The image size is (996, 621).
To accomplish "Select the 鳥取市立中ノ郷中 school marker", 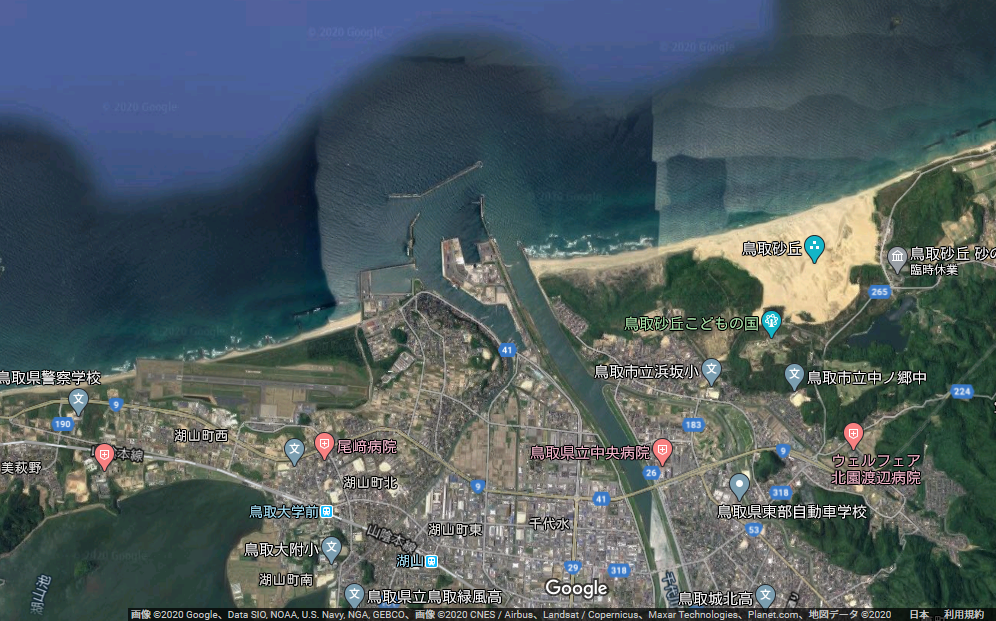I will pyautogui.click(x=794, y=377).
